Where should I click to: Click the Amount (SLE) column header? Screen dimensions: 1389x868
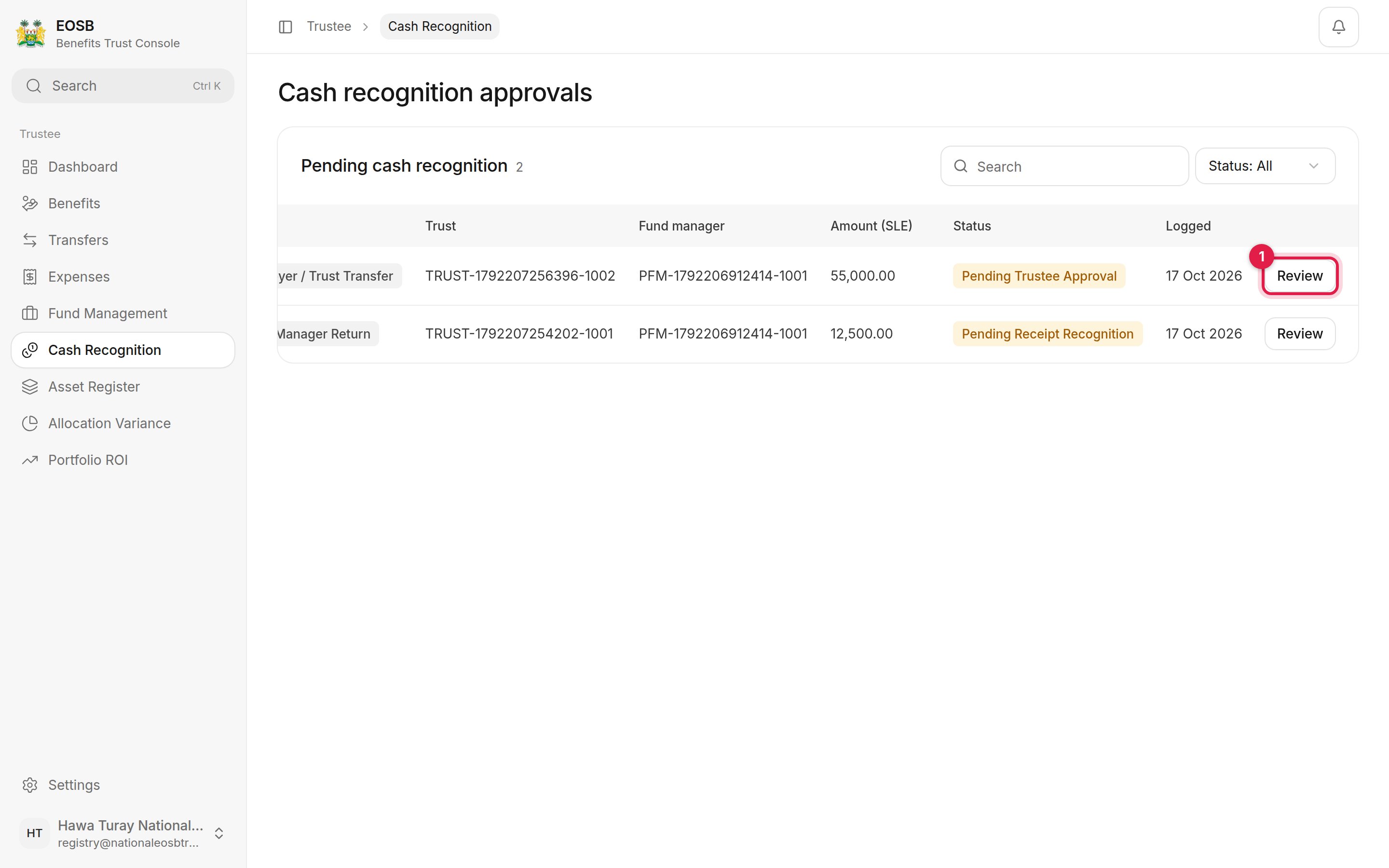(x=871, y=226)
